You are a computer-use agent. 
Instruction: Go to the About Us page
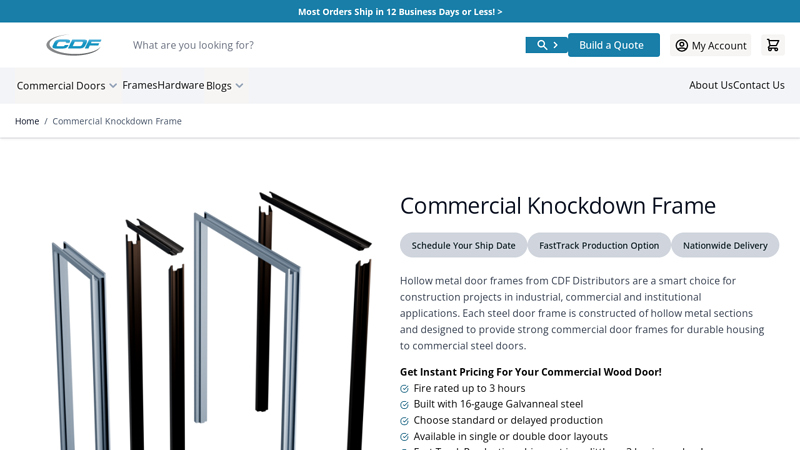click(x=711, y=85)
